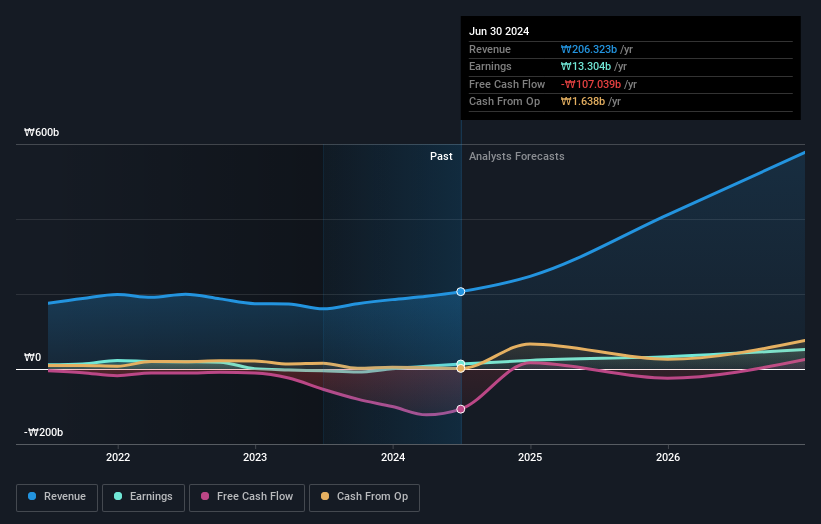Select the blue Revenue data point marker
Screen dimensions: 821x524
pyautogui.click(x=461, y=292)
